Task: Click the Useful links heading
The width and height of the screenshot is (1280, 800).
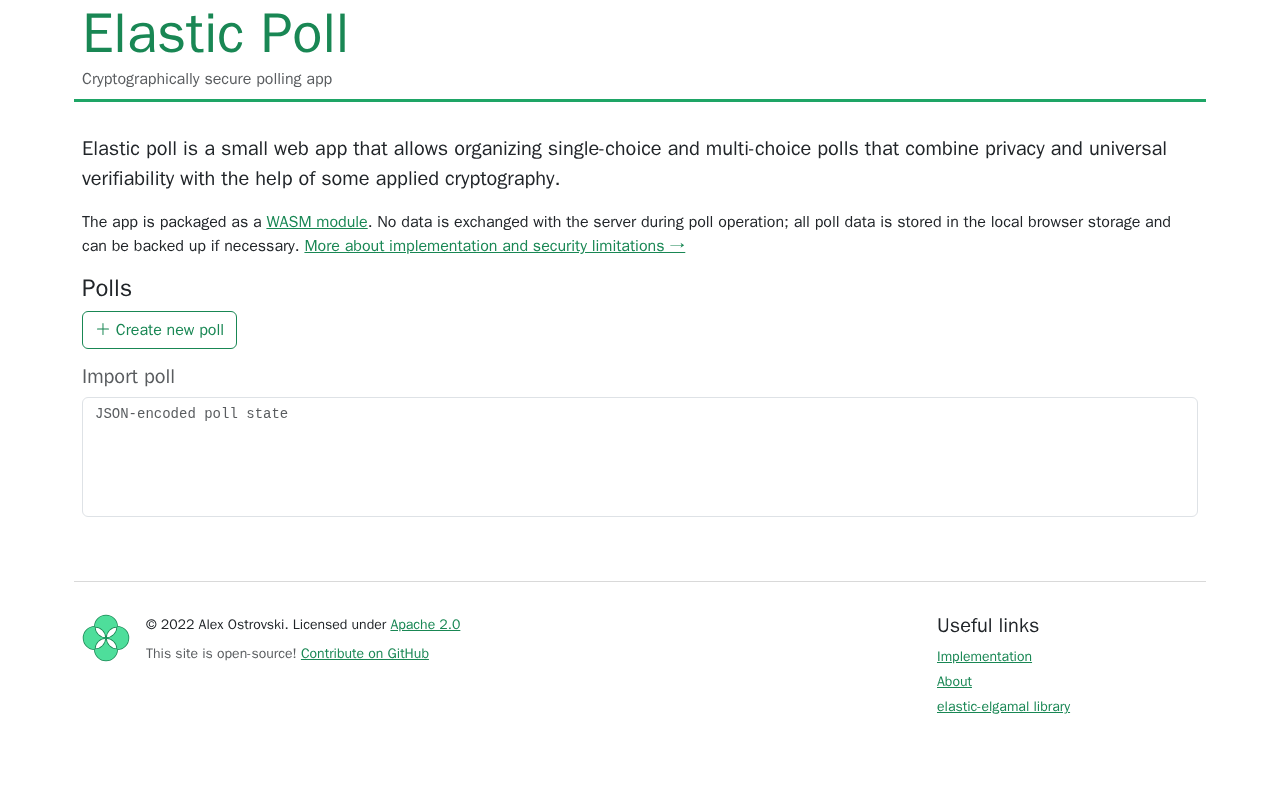Action: [x=988, y=626]
